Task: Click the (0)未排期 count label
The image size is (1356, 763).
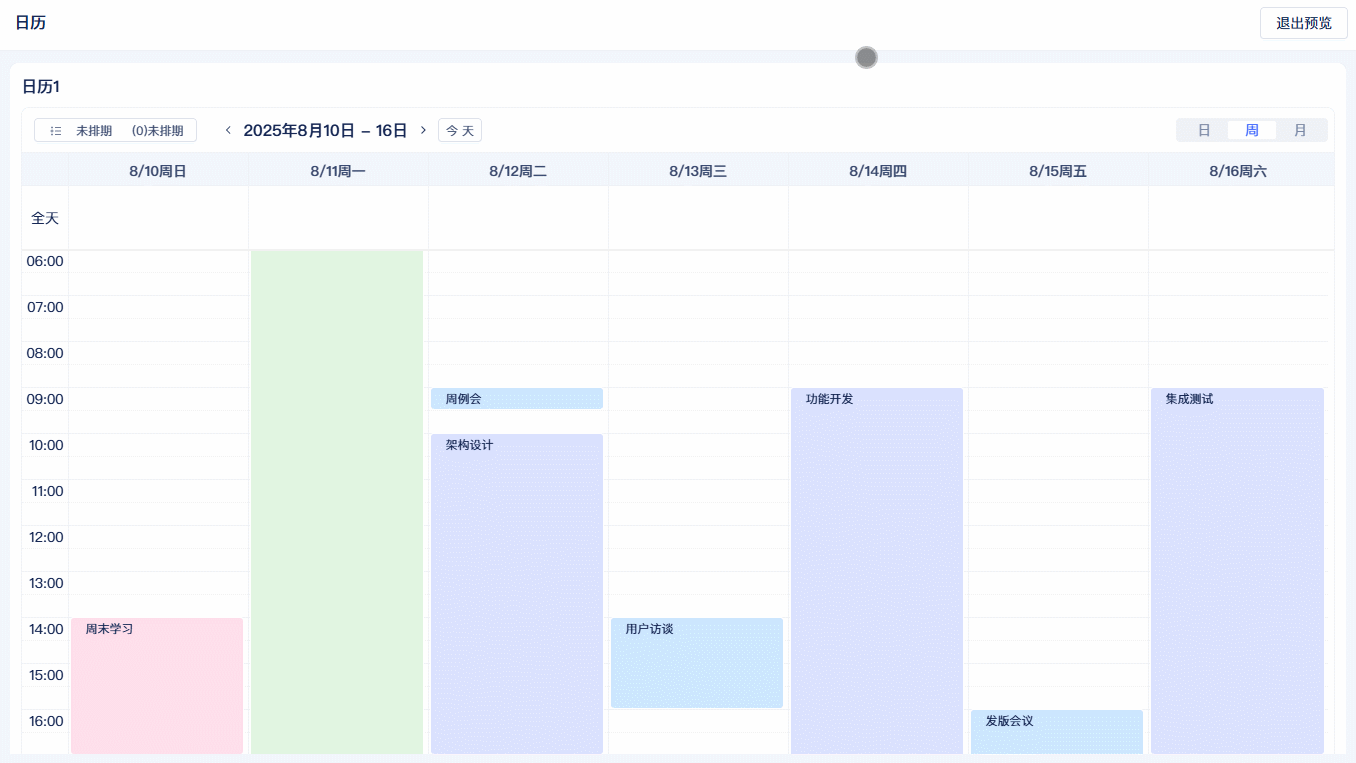Action: 158,131
